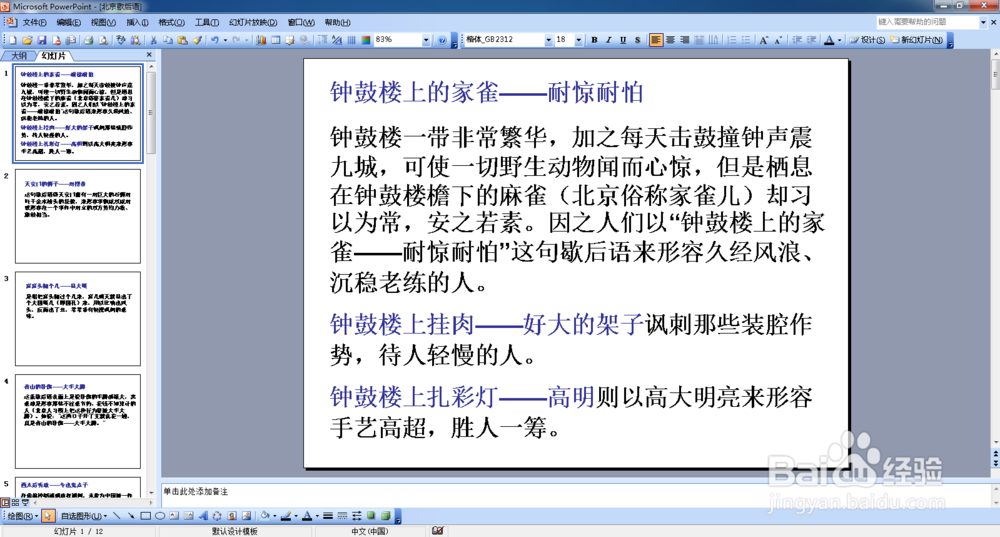Expand the fill color dropdown arrow

pos(275,516)
